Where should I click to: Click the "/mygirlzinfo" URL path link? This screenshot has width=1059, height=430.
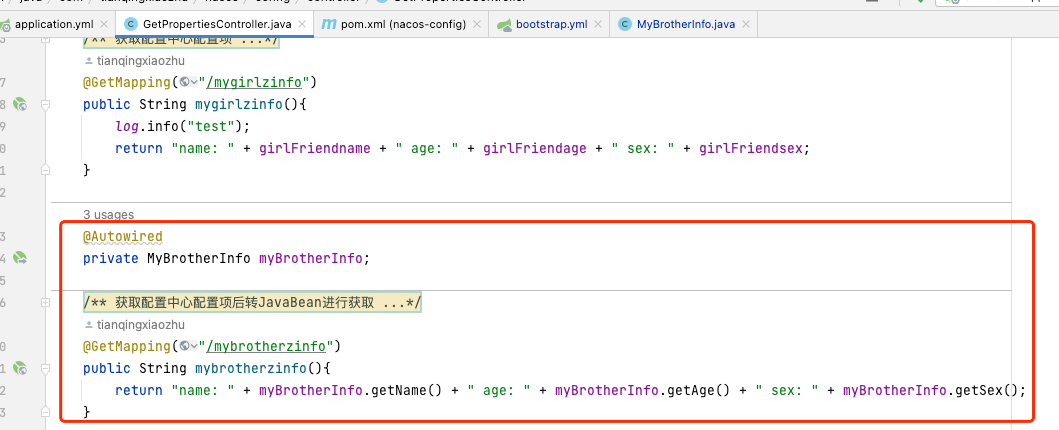(x=258, y=82)
